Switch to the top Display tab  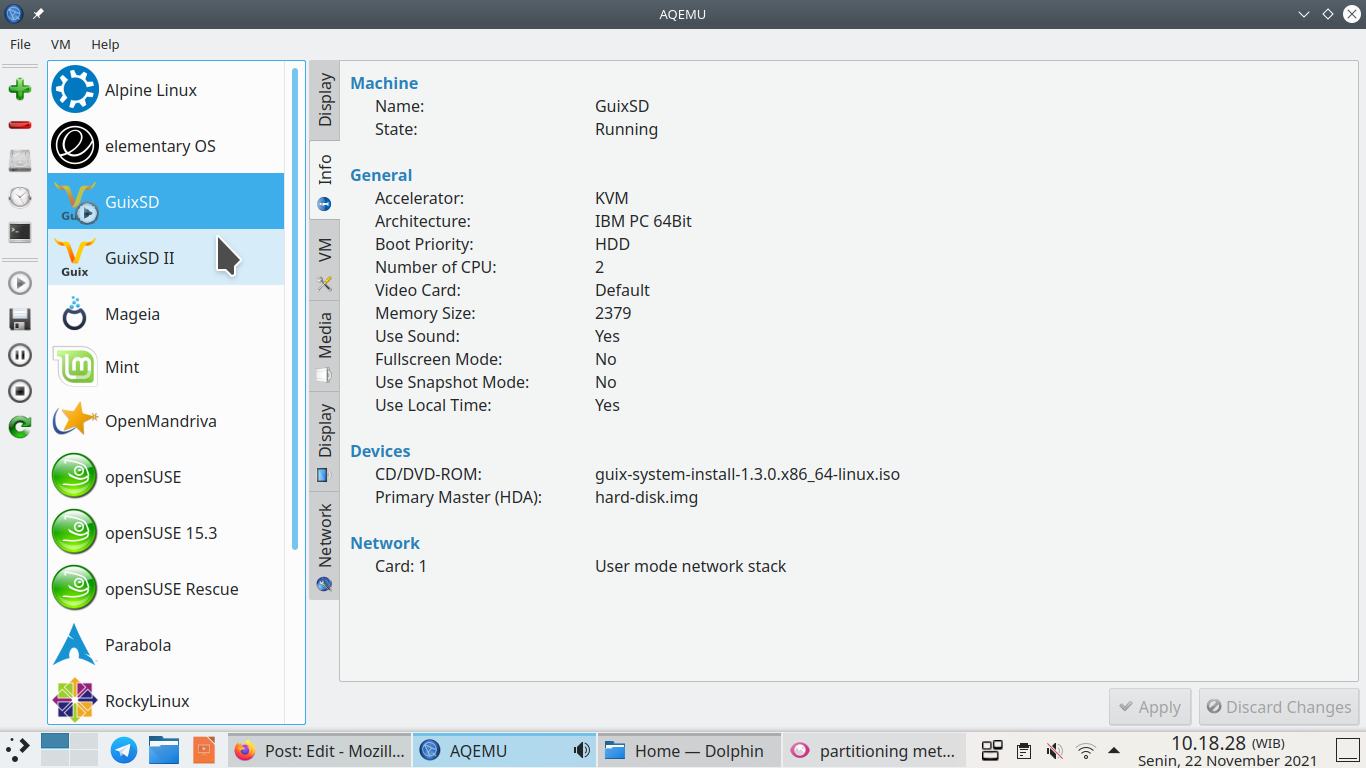point(325,100)
